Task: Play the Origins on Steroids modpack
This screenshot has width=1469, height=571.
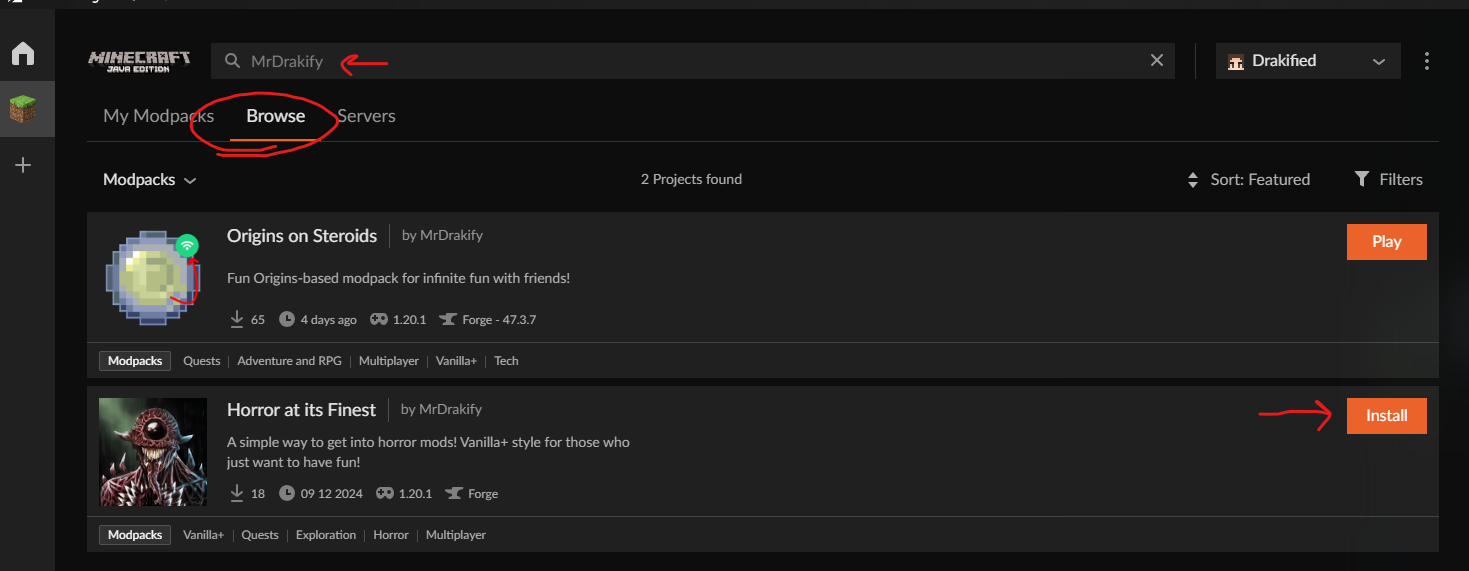Action: (x=1386, y=242)
